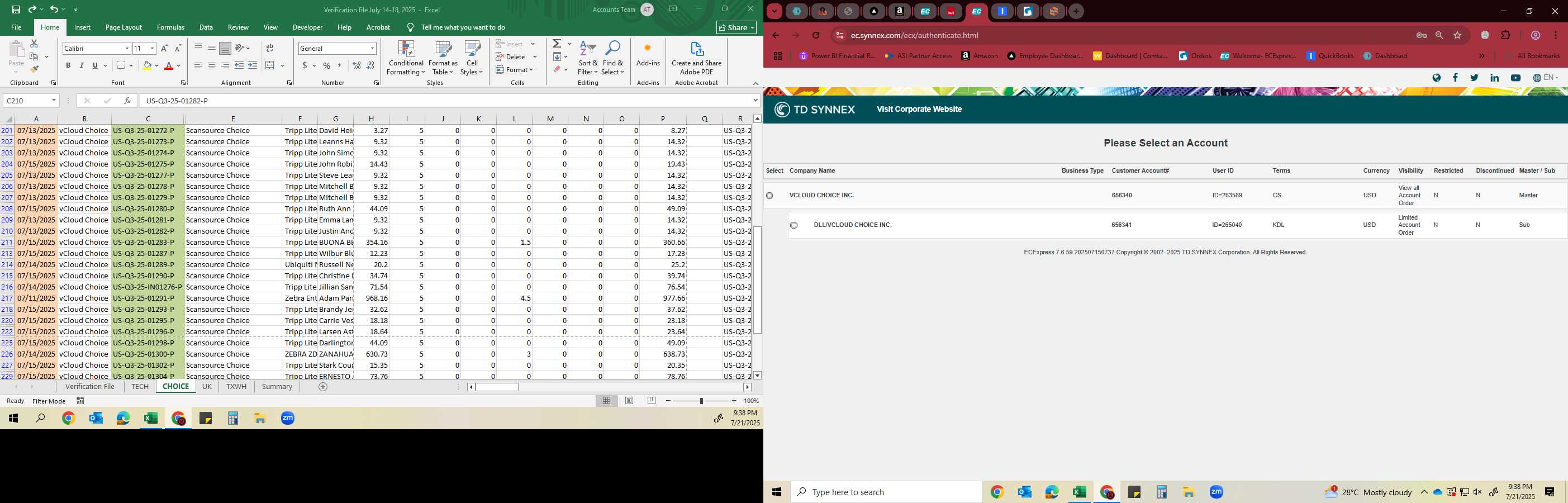Switch to the Summary sheet tab
This screenshot has height=503, width=1568.
277,387
